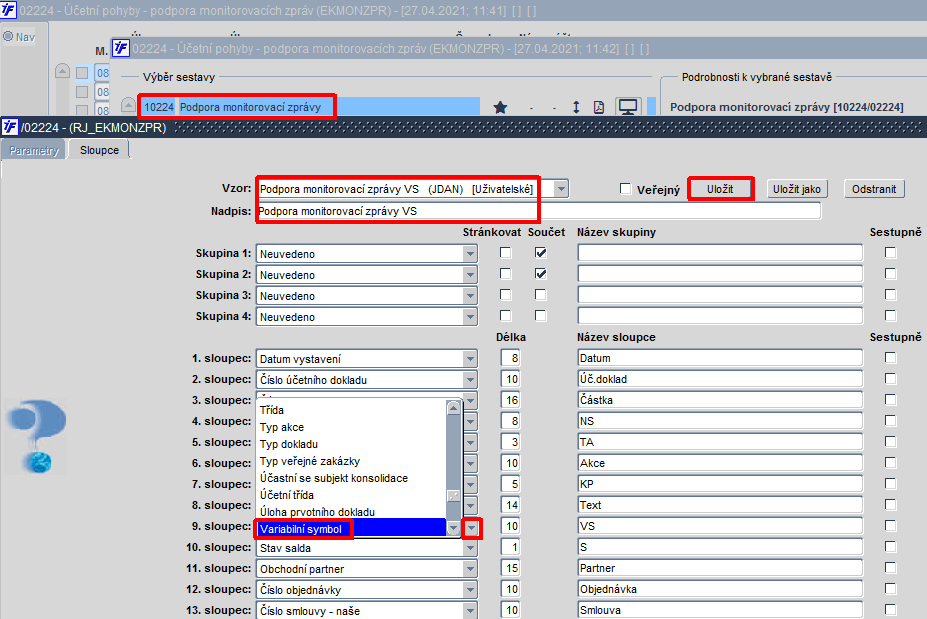The height and width of the screenshot is (619, 927).
Task: Uncheck Součet checkbox for Skupina 1
Action: pos(540,253)
